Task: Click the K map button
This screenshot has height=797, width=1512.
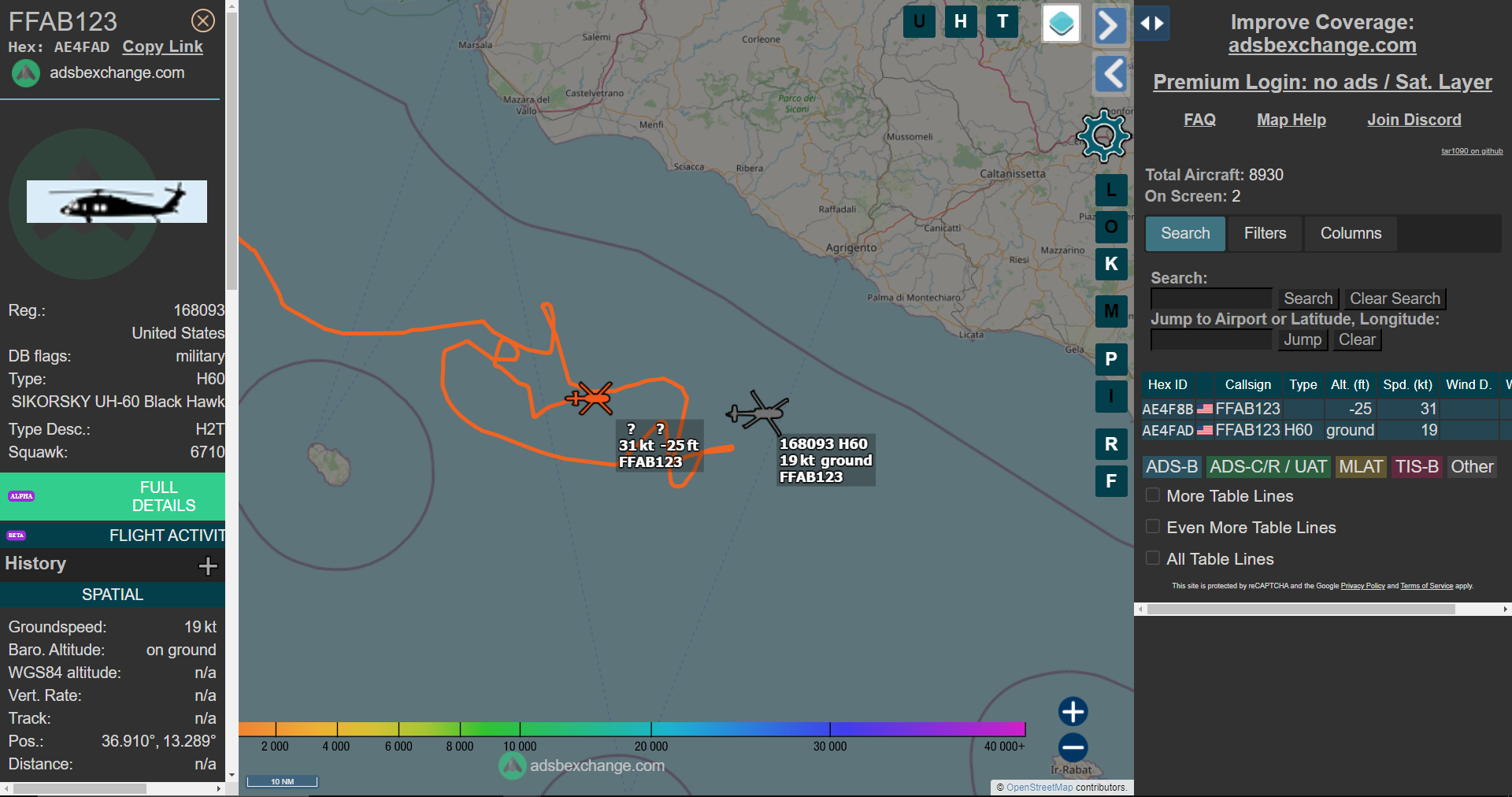Action: tap(1111, 264)
